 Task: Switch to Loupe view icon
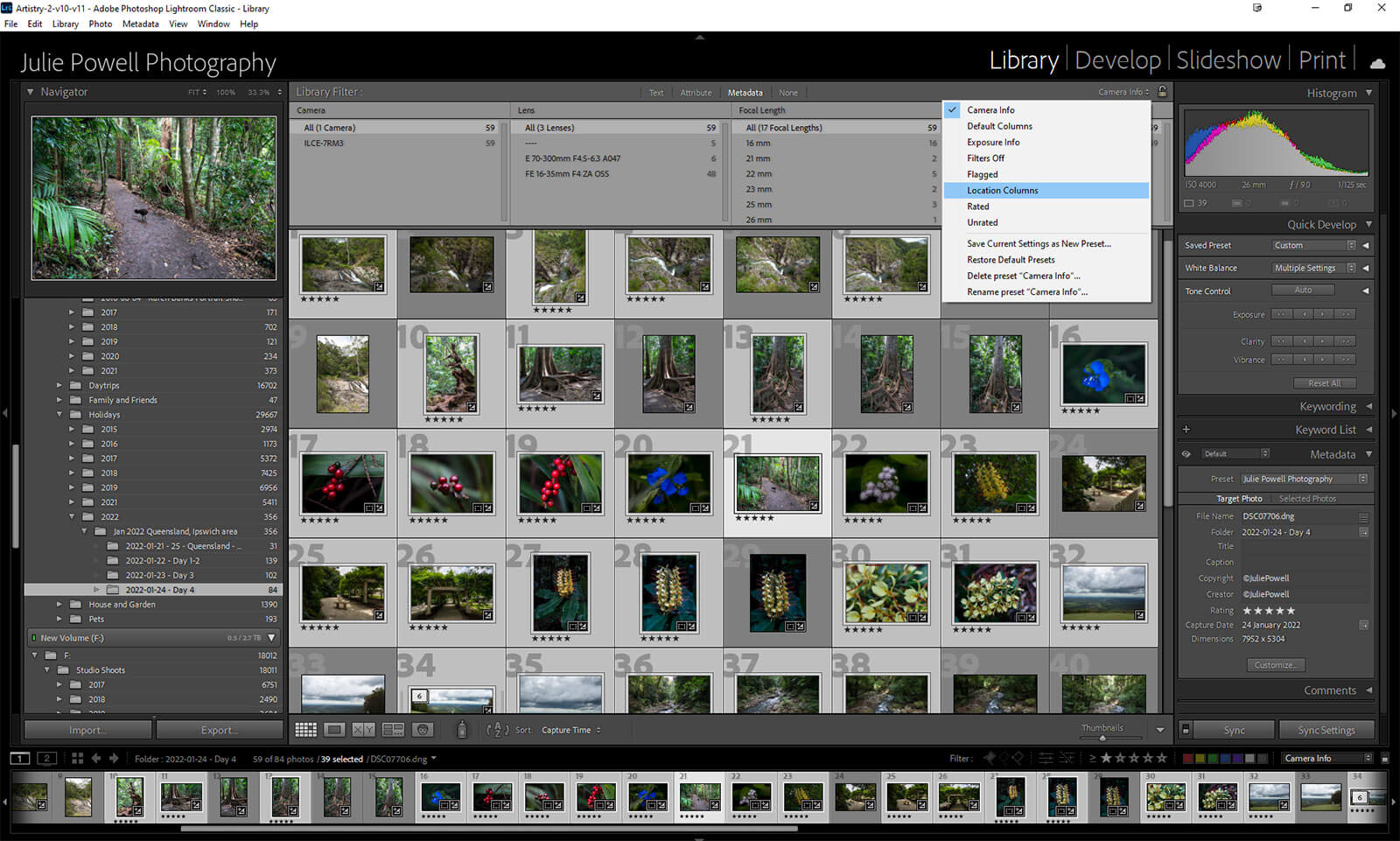click(x=334, y=730)
